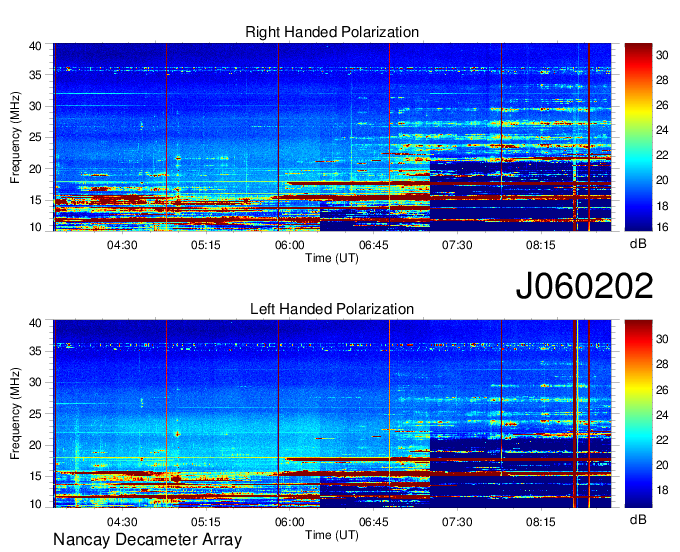Image resolution: width=680 pixels, height=552 pixels.
Task: Click the 08:15 time tick of the Right Handed plot
Action: click(541, 245)
